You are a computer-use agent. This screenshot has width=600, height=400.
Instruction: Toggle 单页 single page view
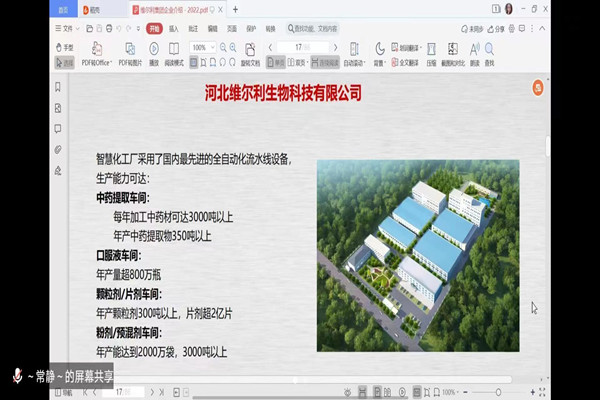[279, 62]
